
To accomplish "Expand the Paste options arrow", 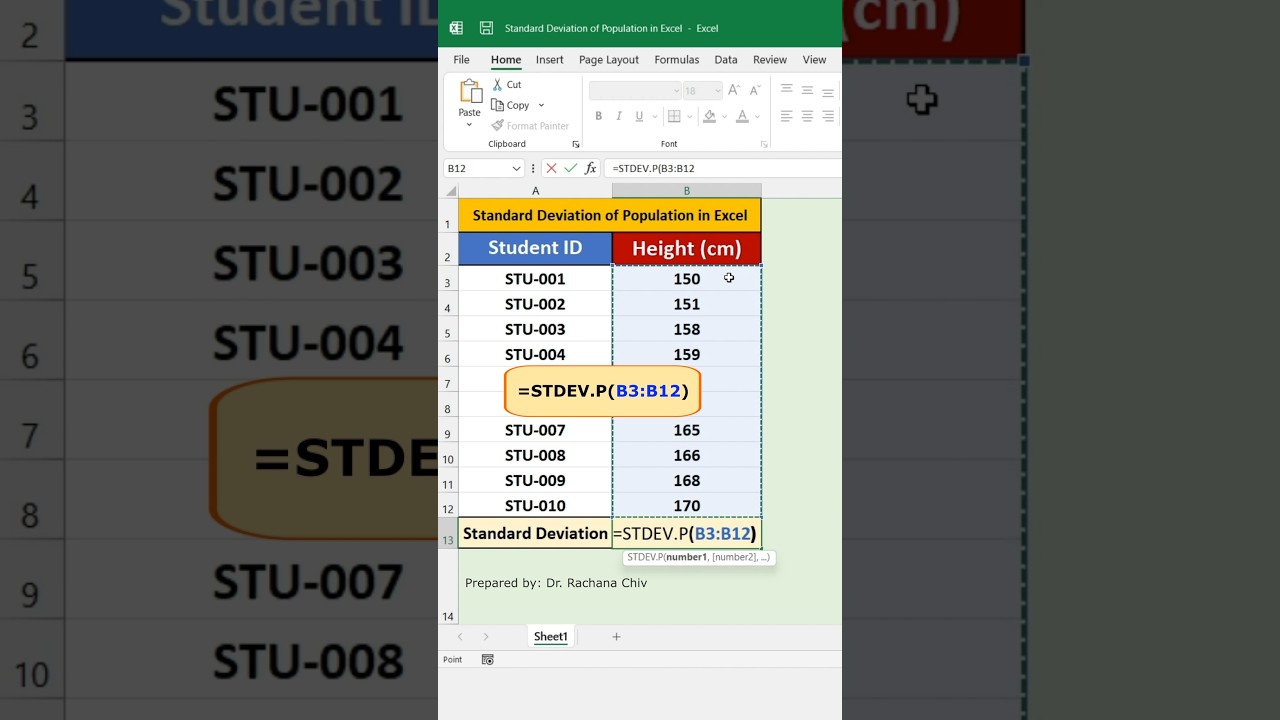I will pos(470,125).
